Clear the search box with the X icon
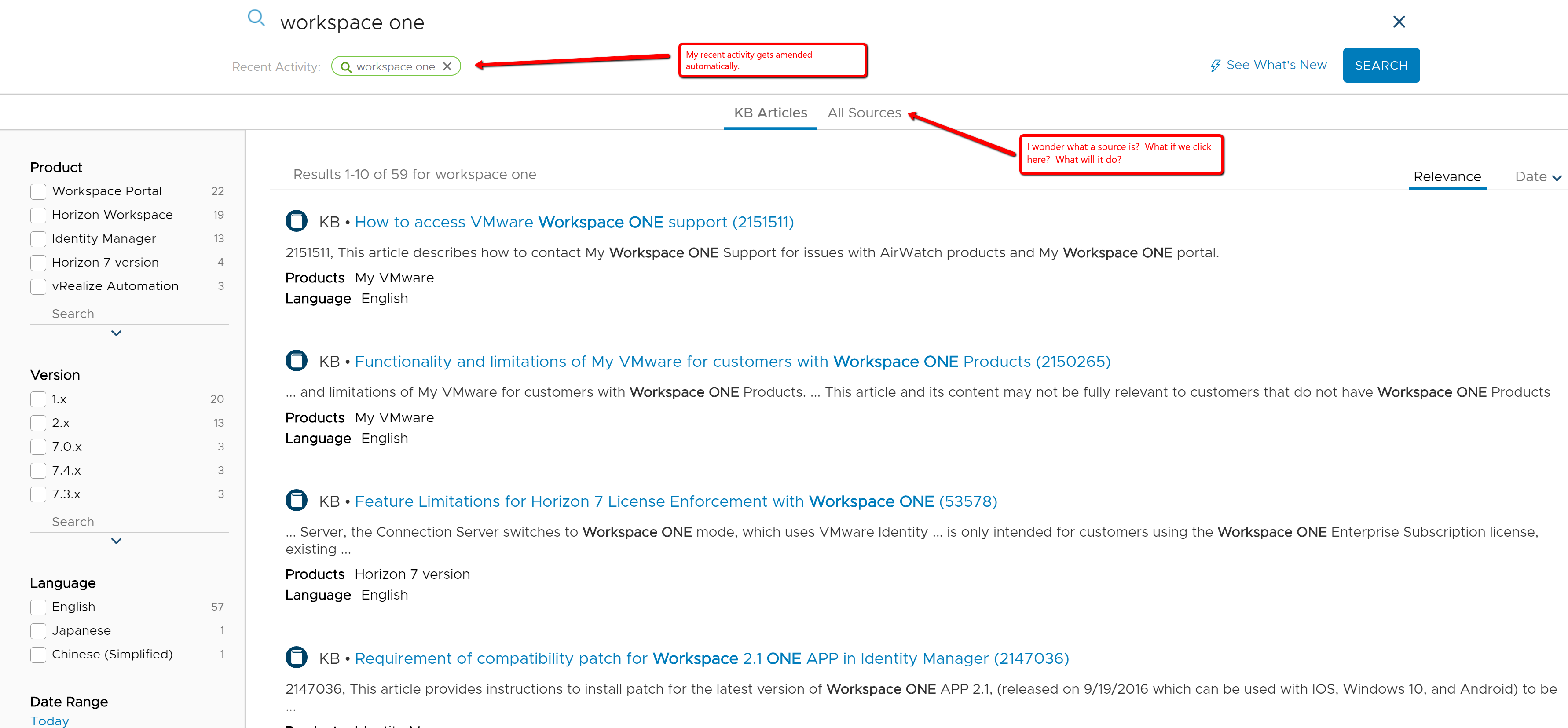The image size is (1568, 728). (1399, 22)
